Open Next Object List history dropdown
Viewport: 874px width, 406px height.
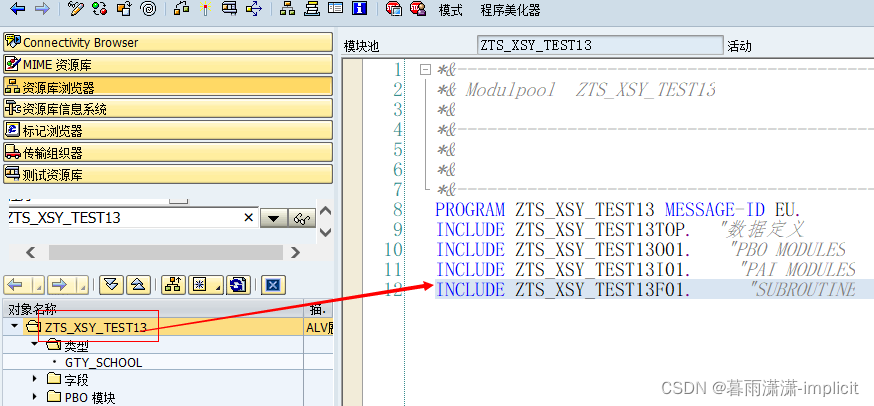(x=81, y=286)
